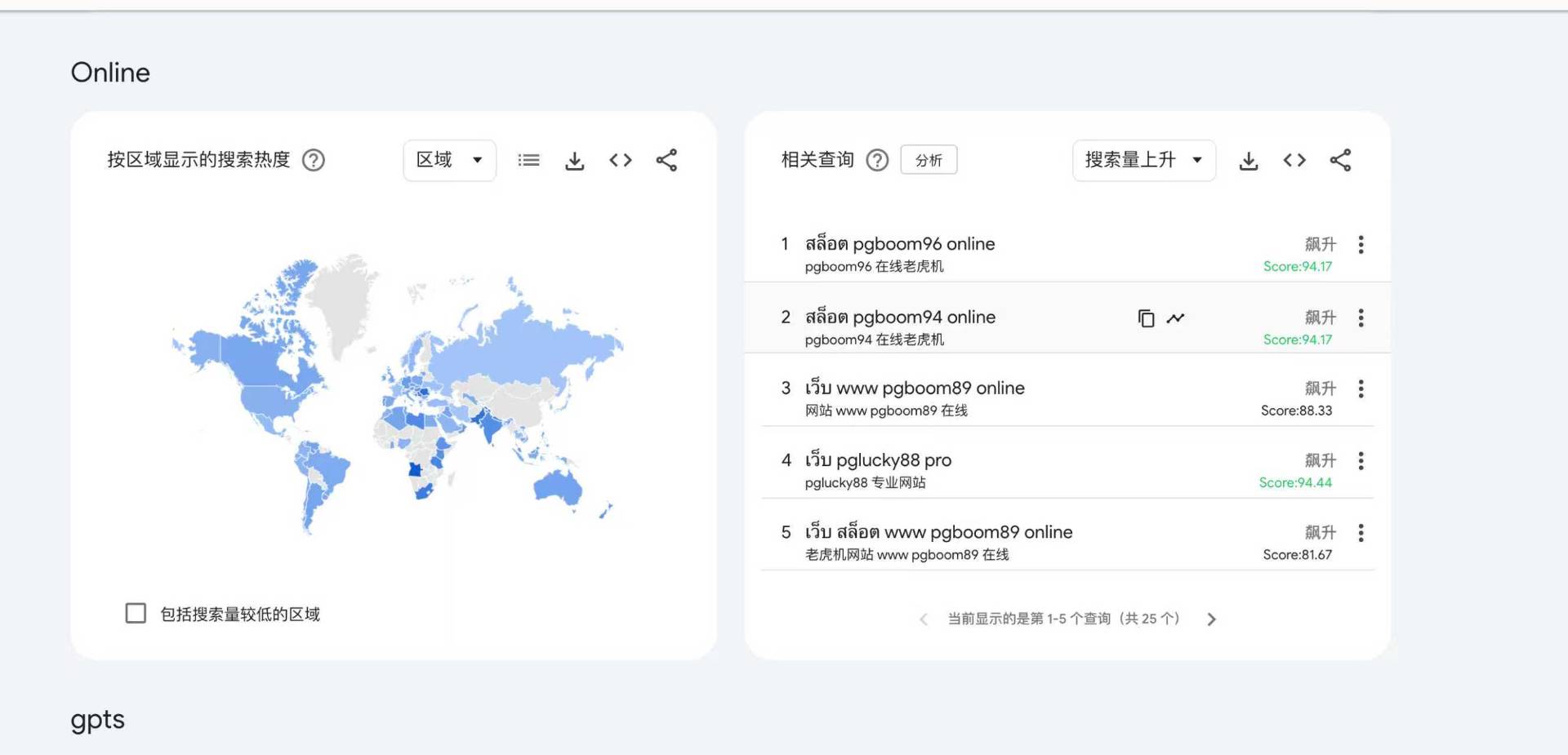Copy the pgboom94 online query text
1568x755 pixels.
[x=1146, y=318]
